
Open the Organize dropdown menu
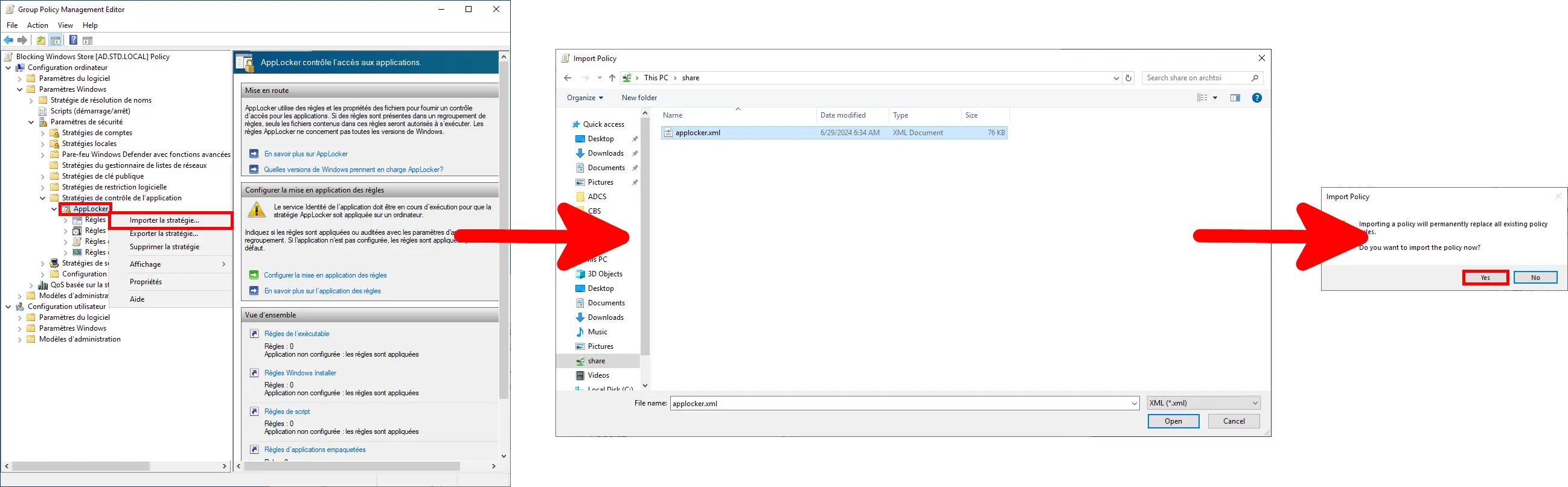(584, 98)
